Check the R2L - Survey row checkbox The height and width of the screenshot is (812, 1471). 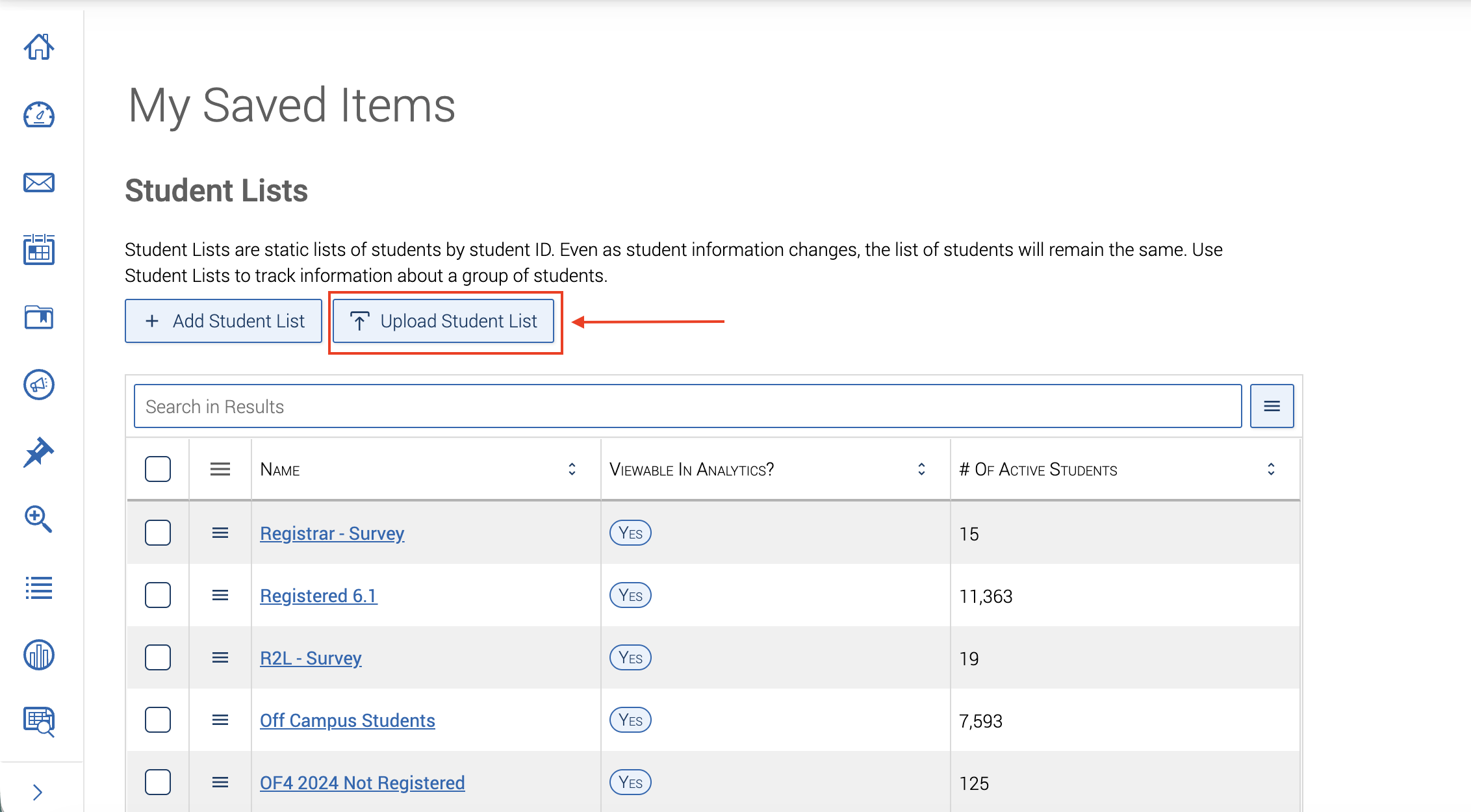coord(158,657)
